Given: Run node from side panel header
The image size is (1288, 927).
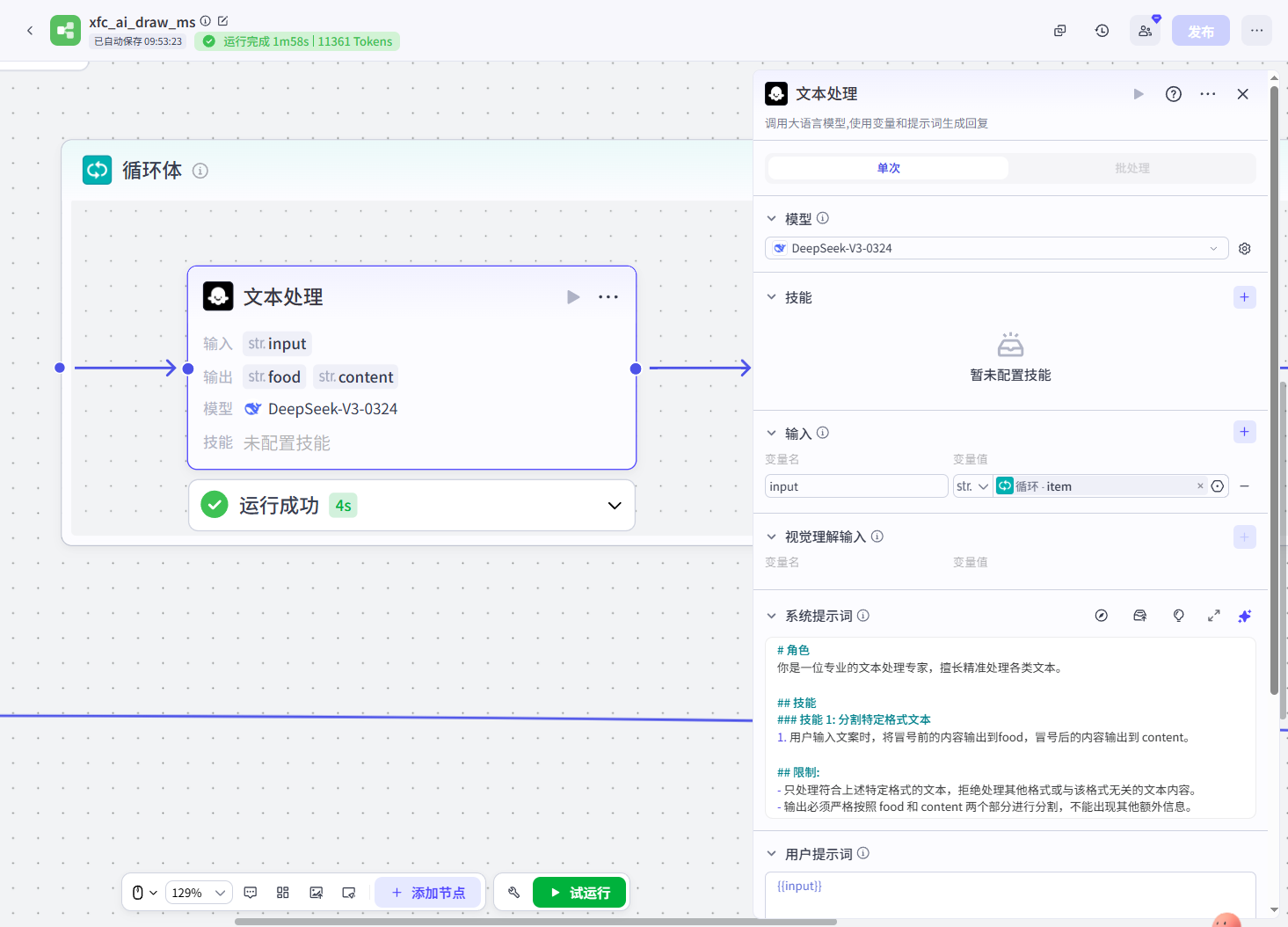Looking at the screenshot, I should coord(1139,94).
